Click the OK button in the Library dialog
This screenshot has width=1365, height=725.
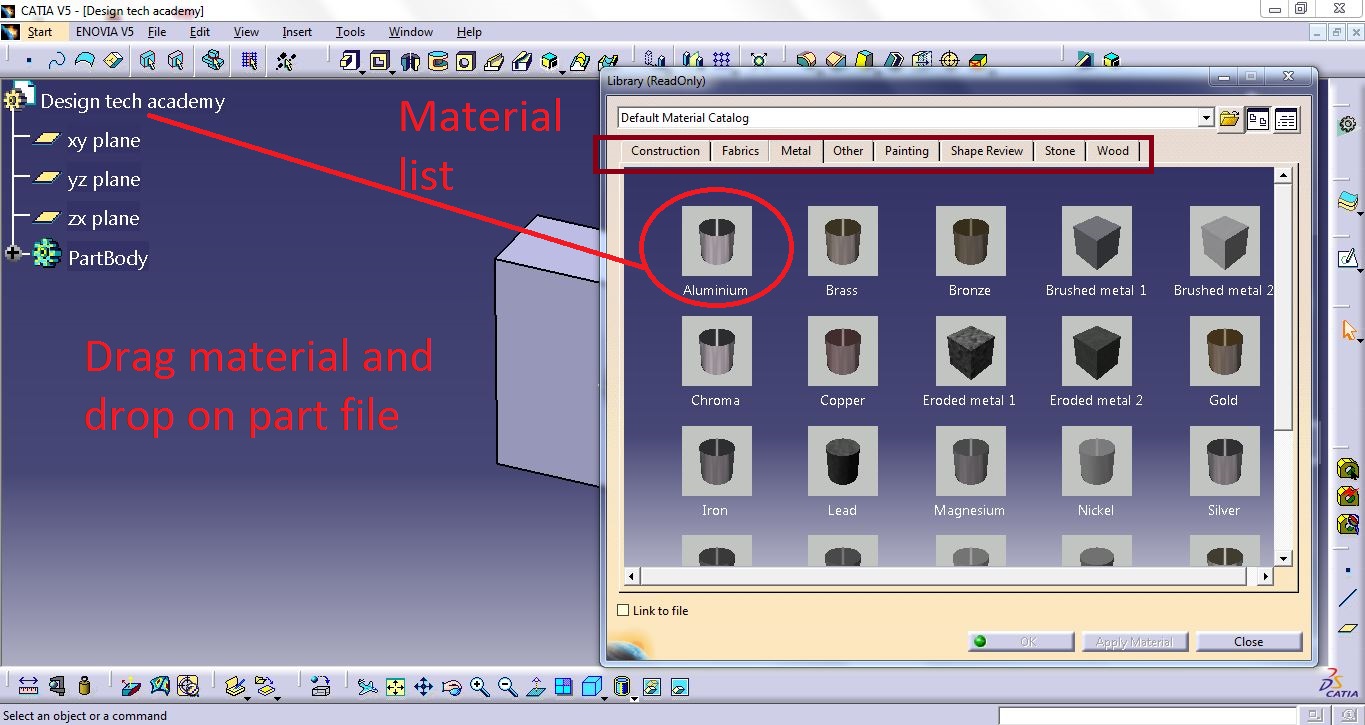click(x=1019, y=641)
